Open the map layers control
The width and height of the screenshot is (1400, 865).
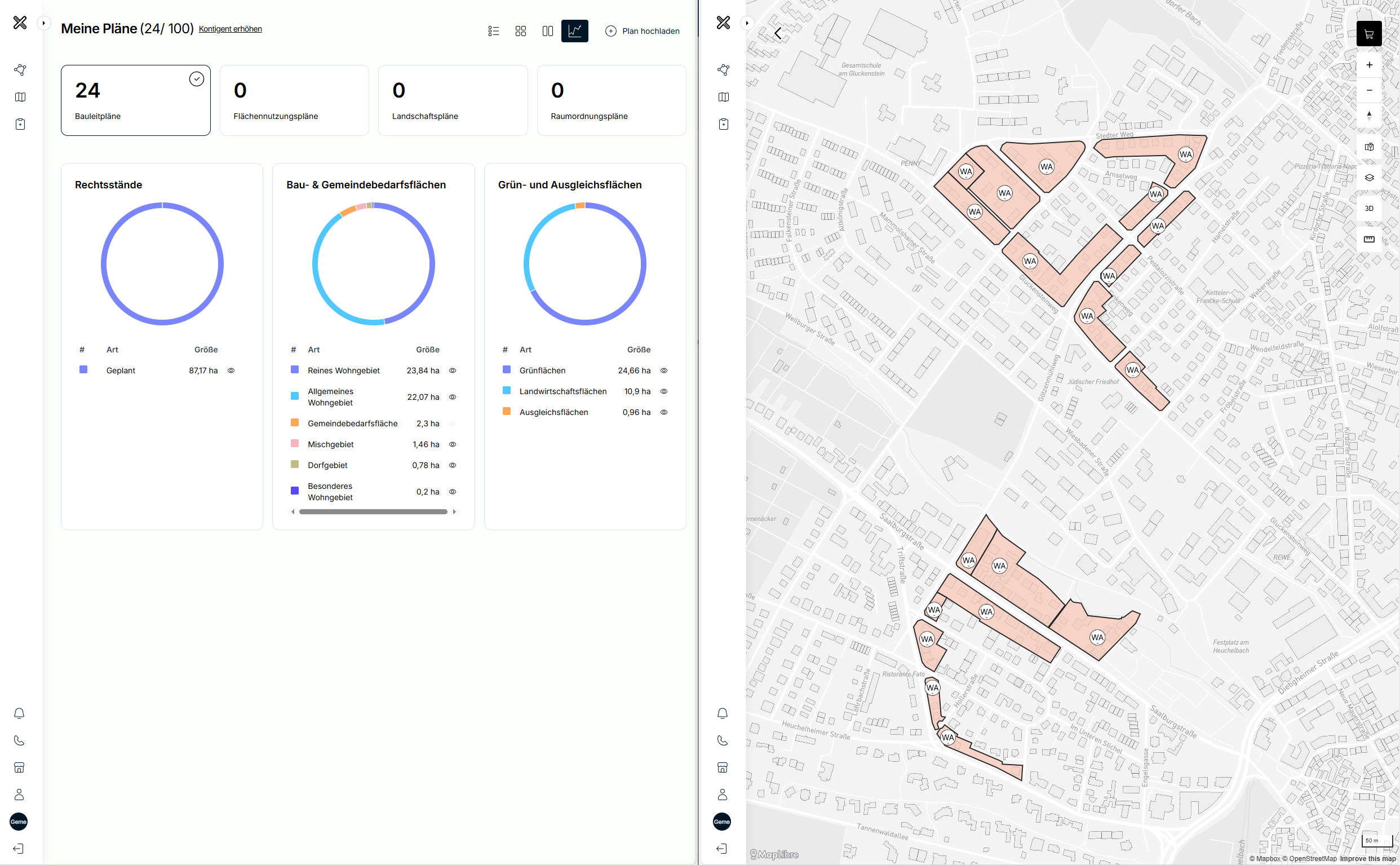click(1368, 178)
